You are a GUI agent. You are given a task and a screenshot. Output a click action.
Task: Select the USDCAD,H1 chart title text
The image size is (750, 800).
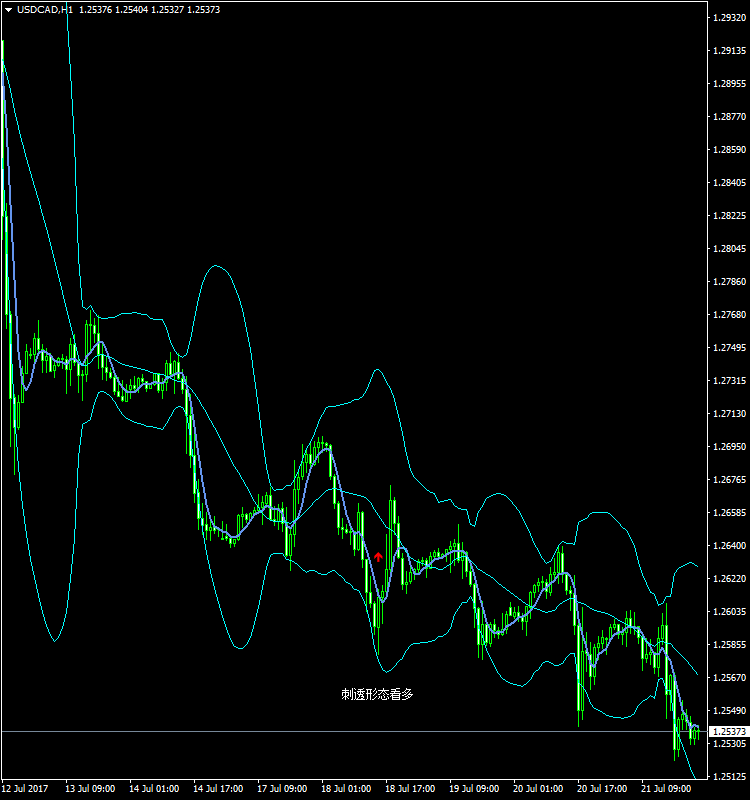(45, 10)
